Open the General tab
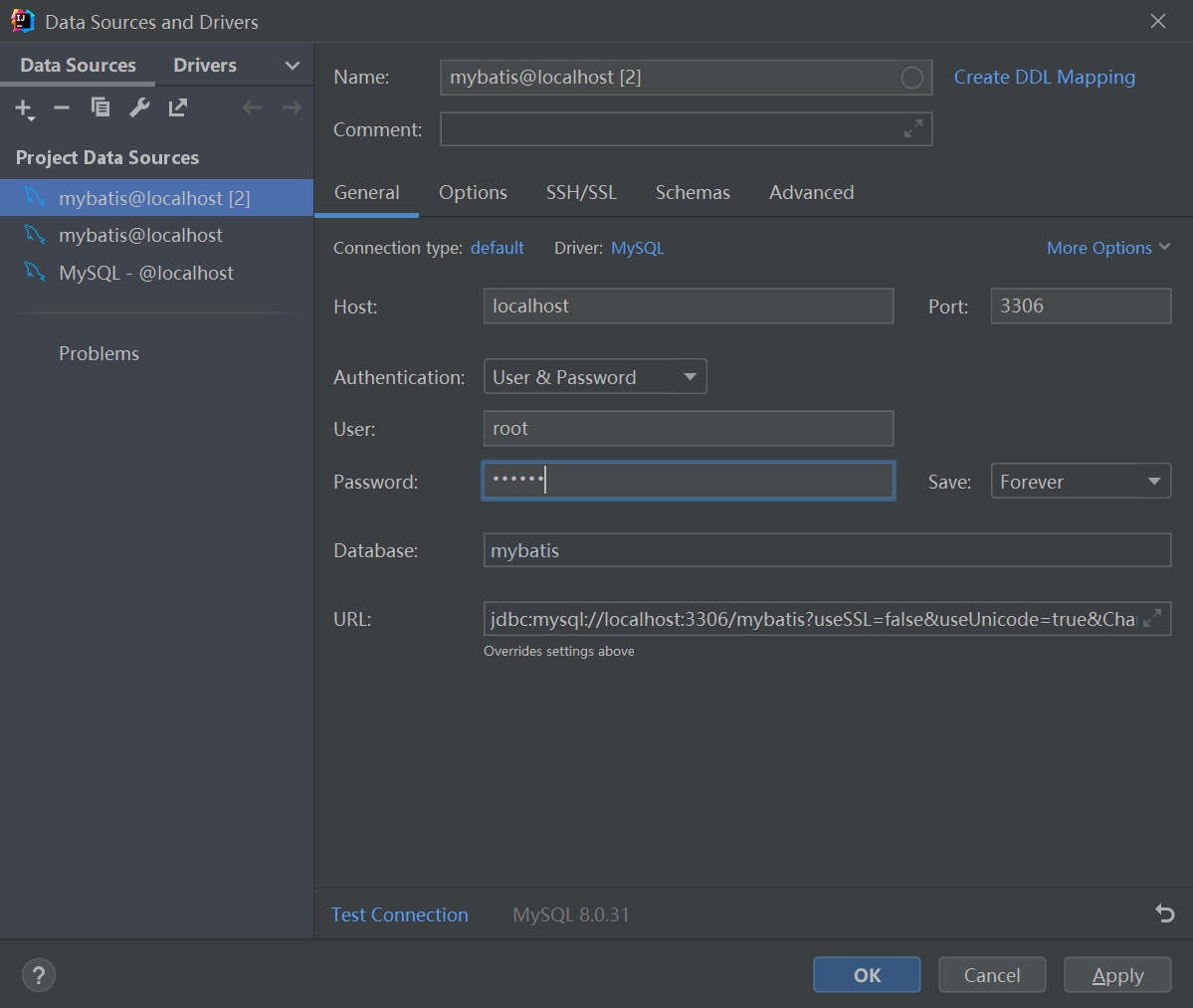Image resolution: width=1193 pixels, height=1008 pixels. pos(367,192)
